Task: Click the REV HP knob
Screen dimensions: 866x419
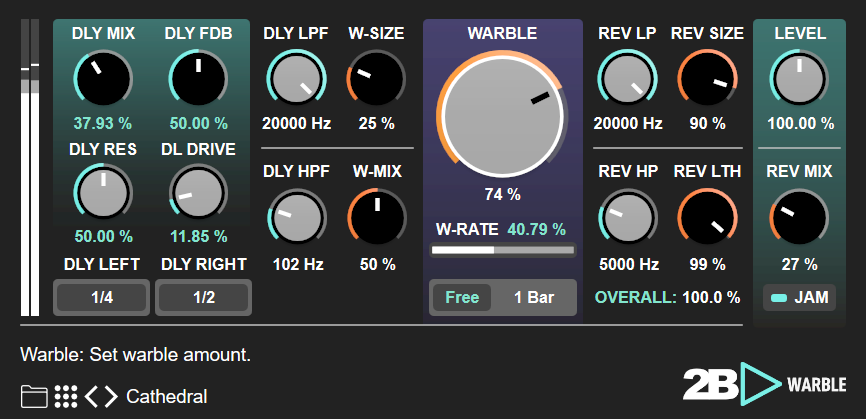Action: pyautogui.click(x=627, y=218)
